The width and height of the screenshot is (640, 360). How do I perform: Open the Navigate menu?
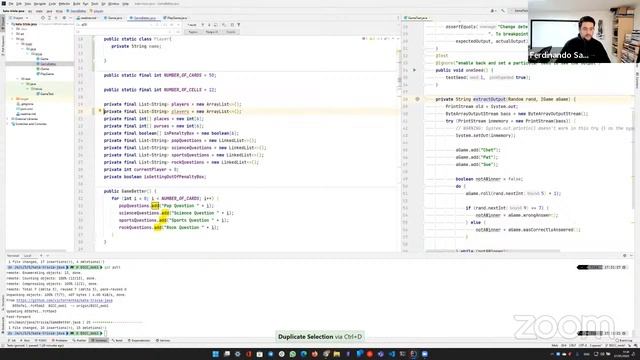40,4
